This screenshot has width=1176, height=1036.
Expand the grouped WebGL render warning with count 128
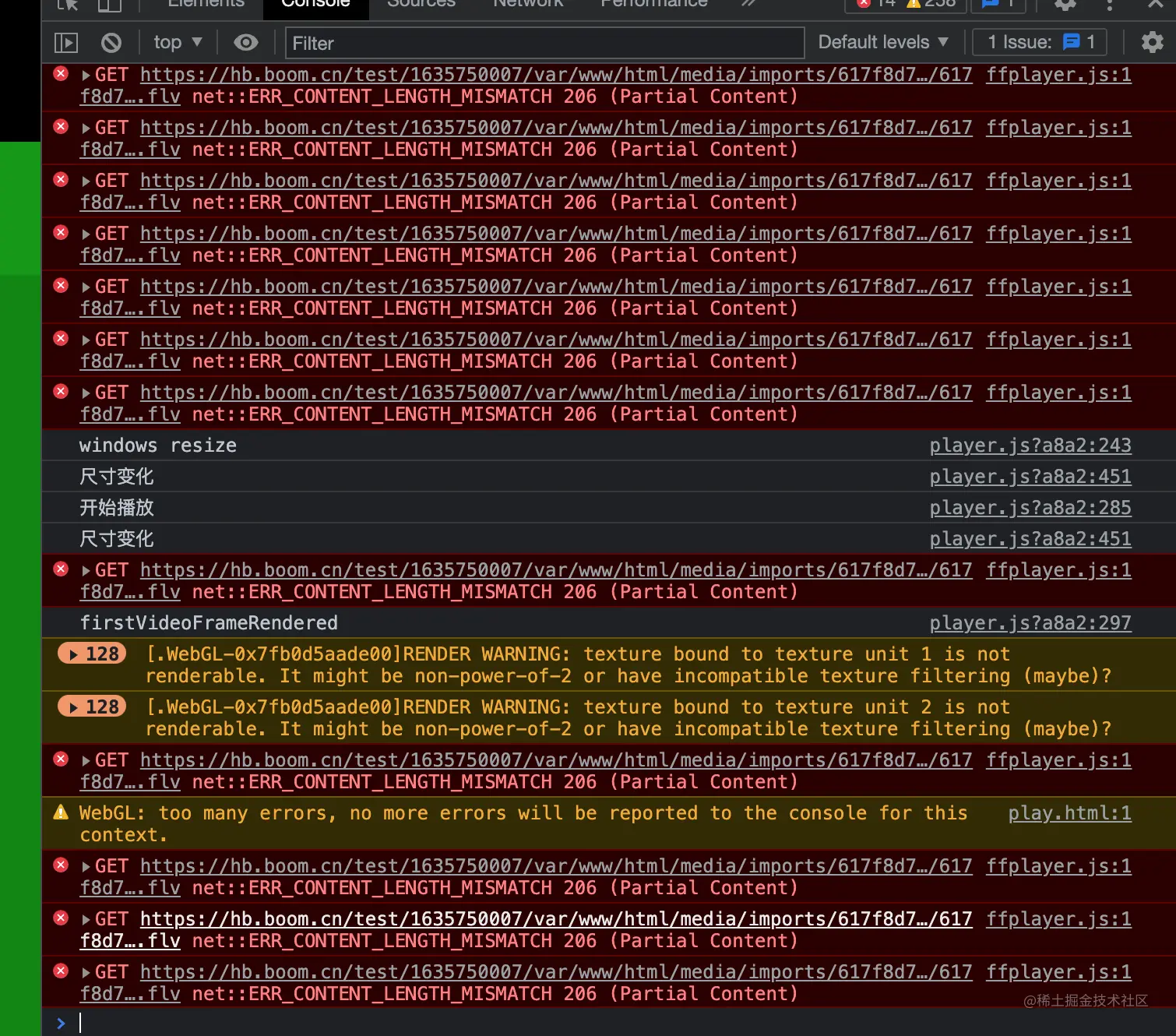pyautogui.click(x=91, y=654)
